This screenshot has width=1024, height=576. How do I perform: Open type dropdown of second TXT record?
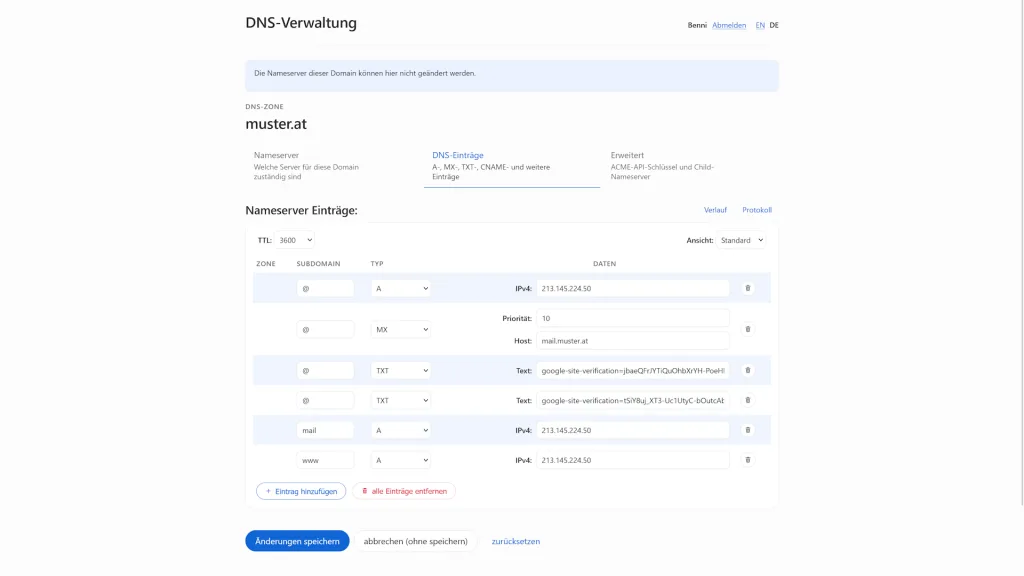(400, 400)
